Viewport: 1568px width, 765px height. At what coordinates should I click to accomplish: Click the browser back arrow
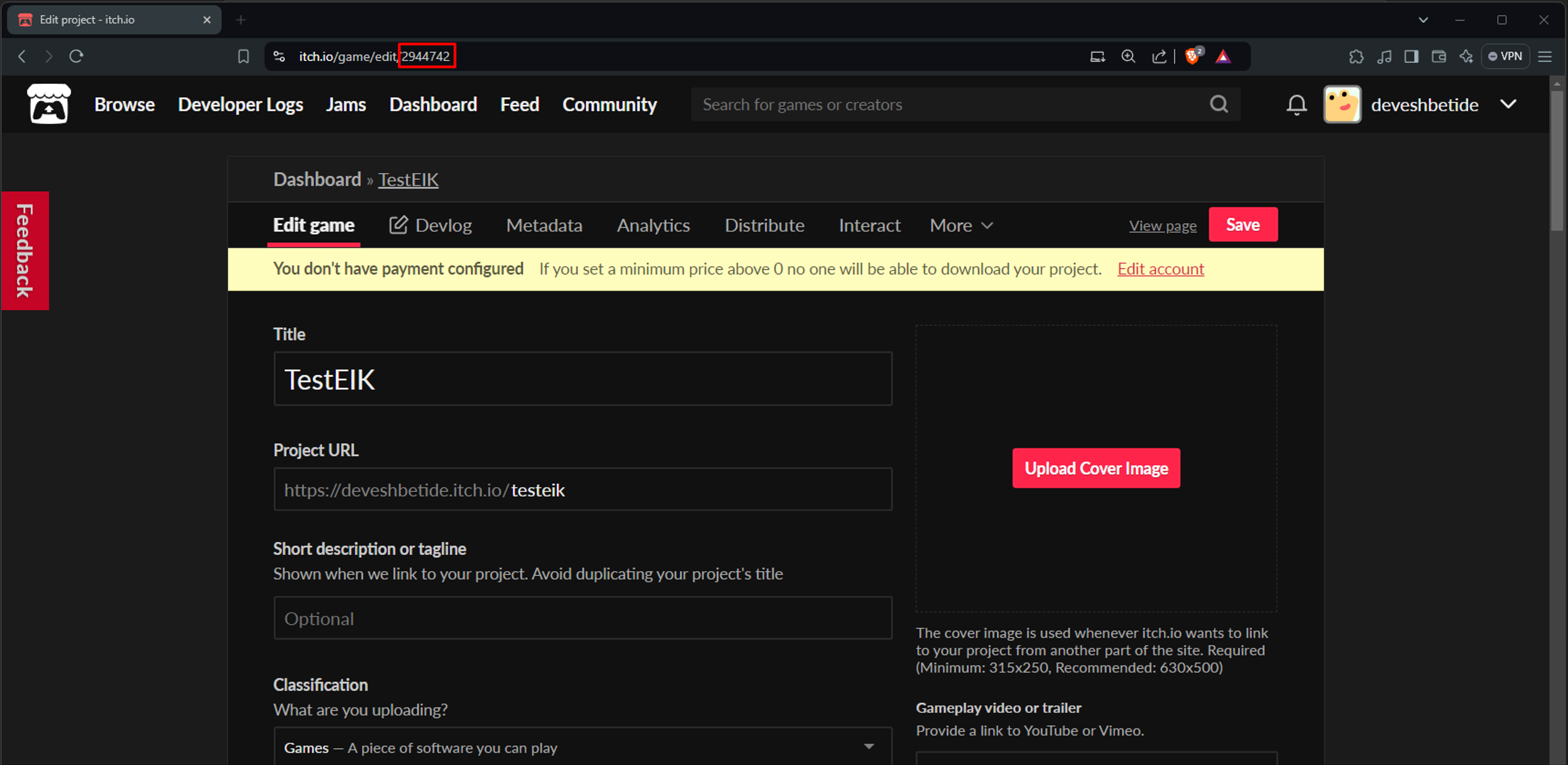coord(22,57)
